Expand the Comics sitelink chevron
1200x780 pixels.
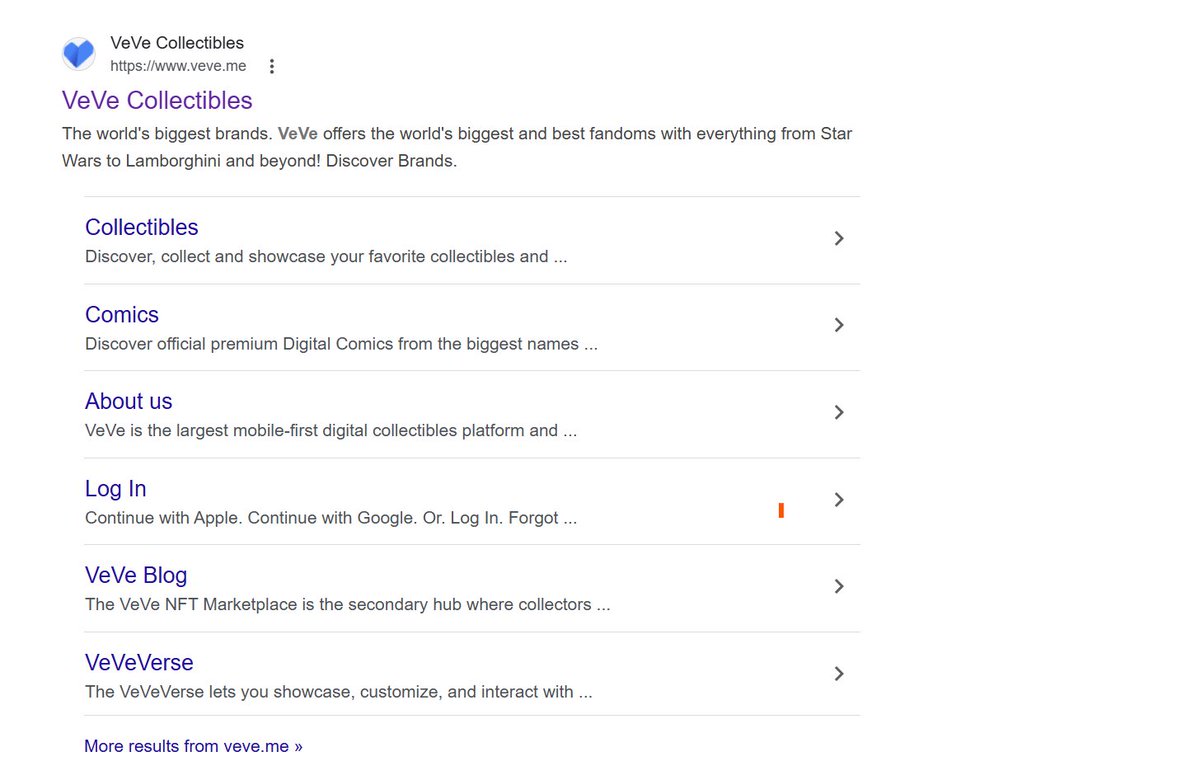click(839, 325)
